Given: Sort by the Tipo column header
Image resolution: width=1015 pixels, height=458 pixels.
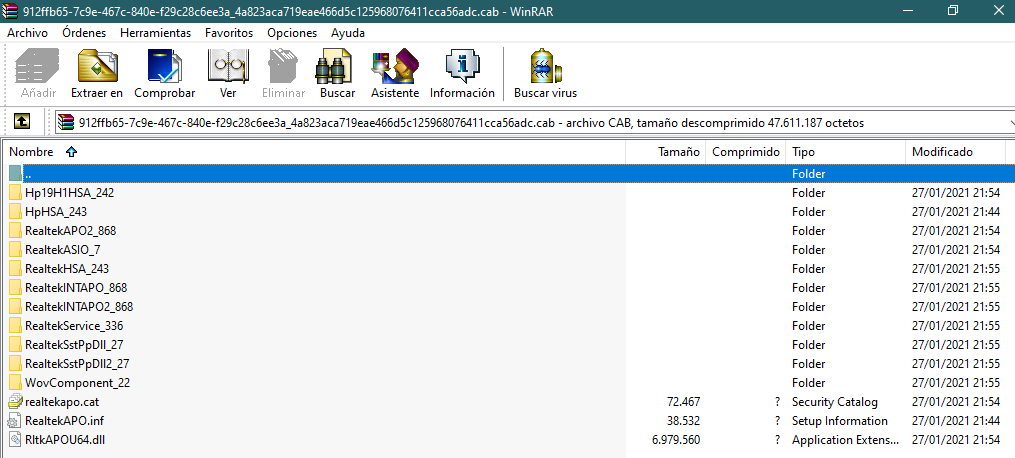Looking at the screenshot, I should (845, 152).
